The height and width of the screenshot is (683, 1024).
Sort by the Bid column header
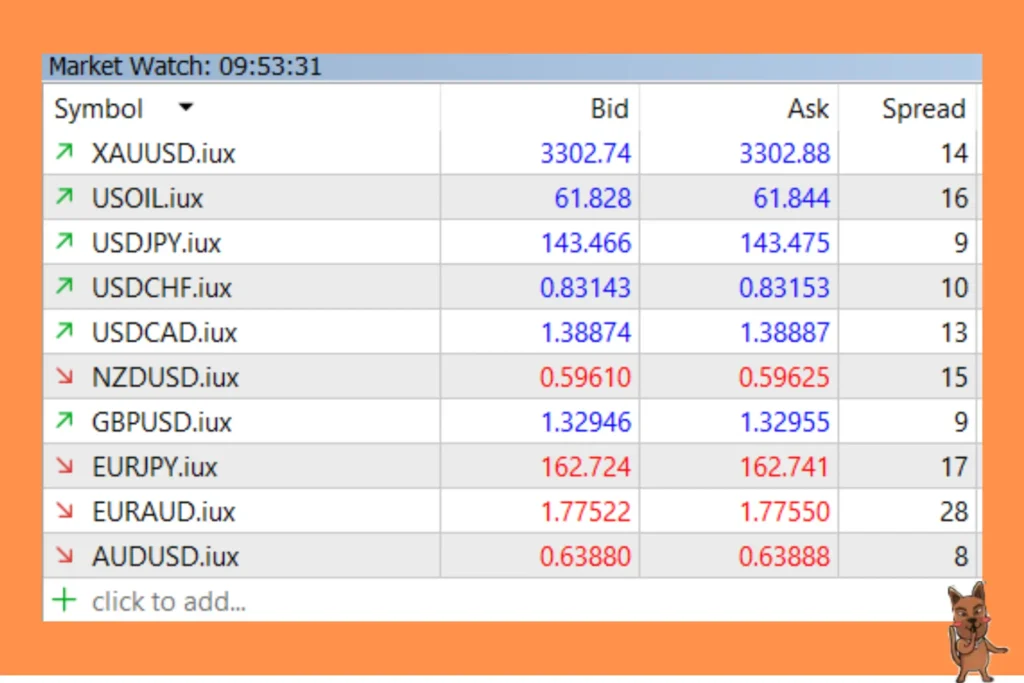coord(609,108)
